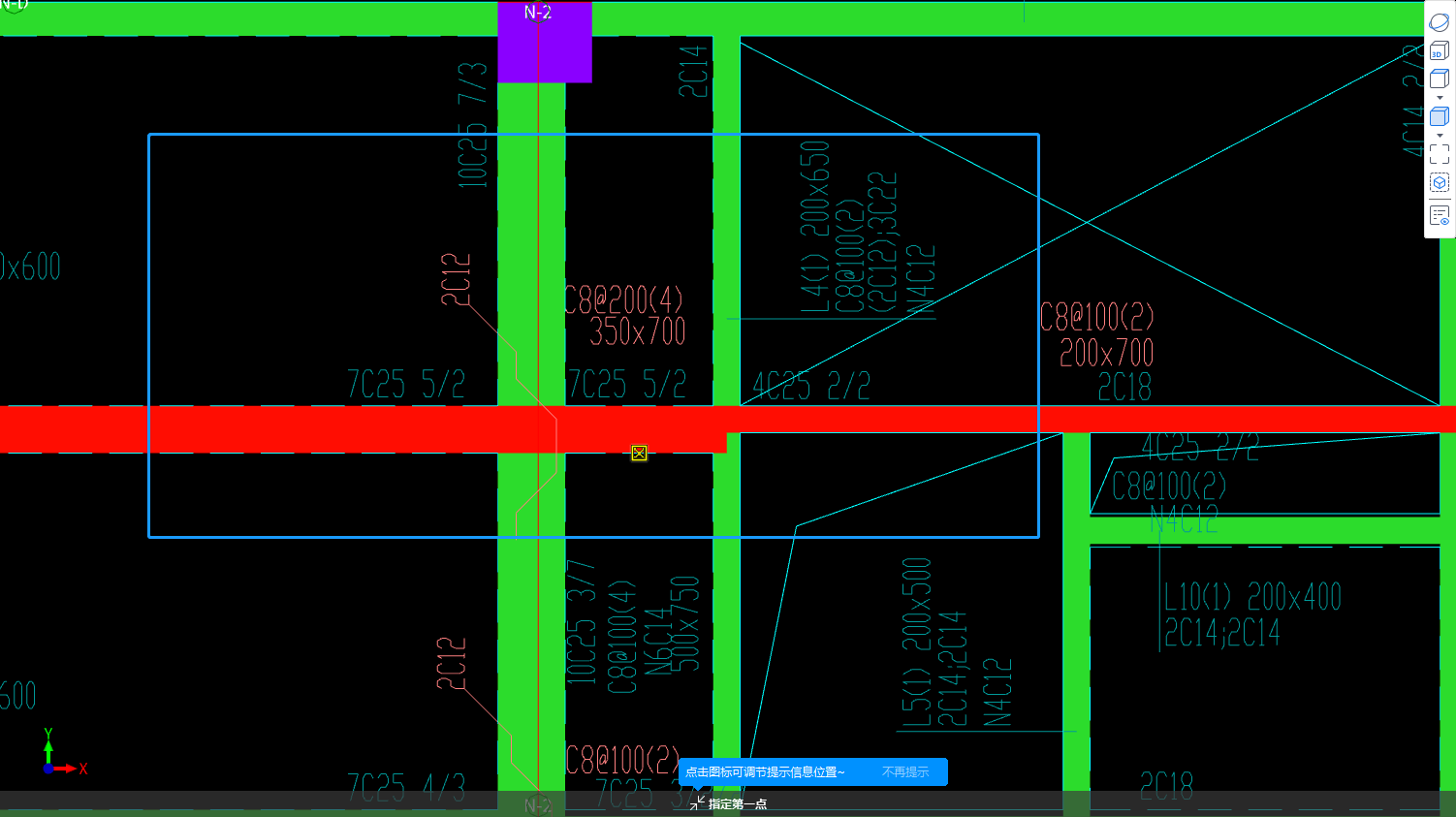This screenshot has width=1456, height=817.
Task: Click the (2C12);3C22 vertical annotation
Action: click(882, 242)
